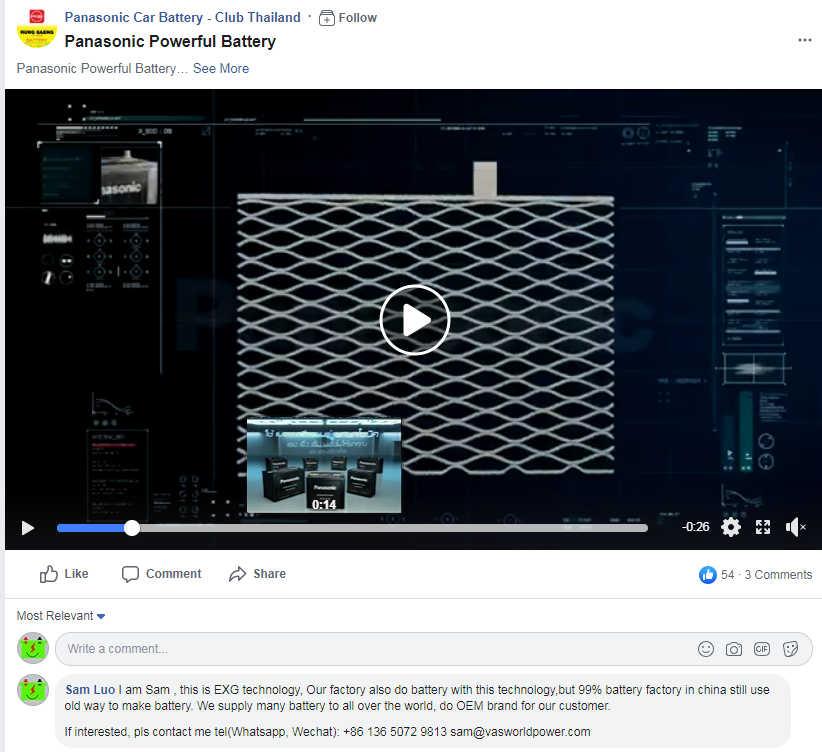Click the Panasonic Powerful Battery title
822x752 pixels.
170,41
